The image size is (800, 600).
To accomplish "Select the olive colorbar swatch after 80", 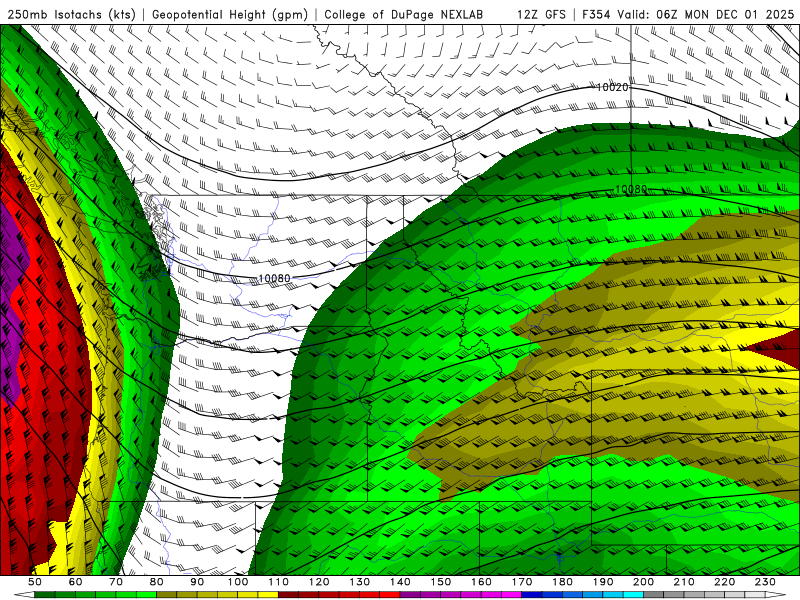I will click(166, 595).
